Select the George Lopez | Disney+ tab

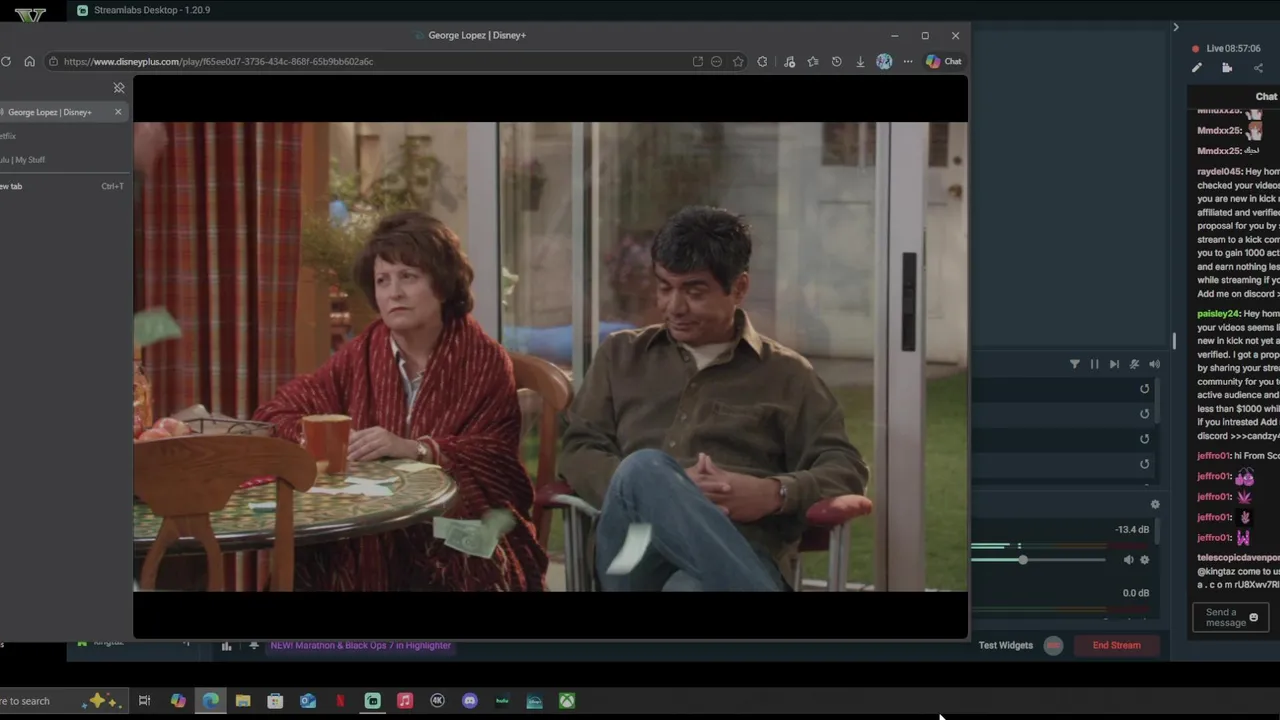click(62, 112)
